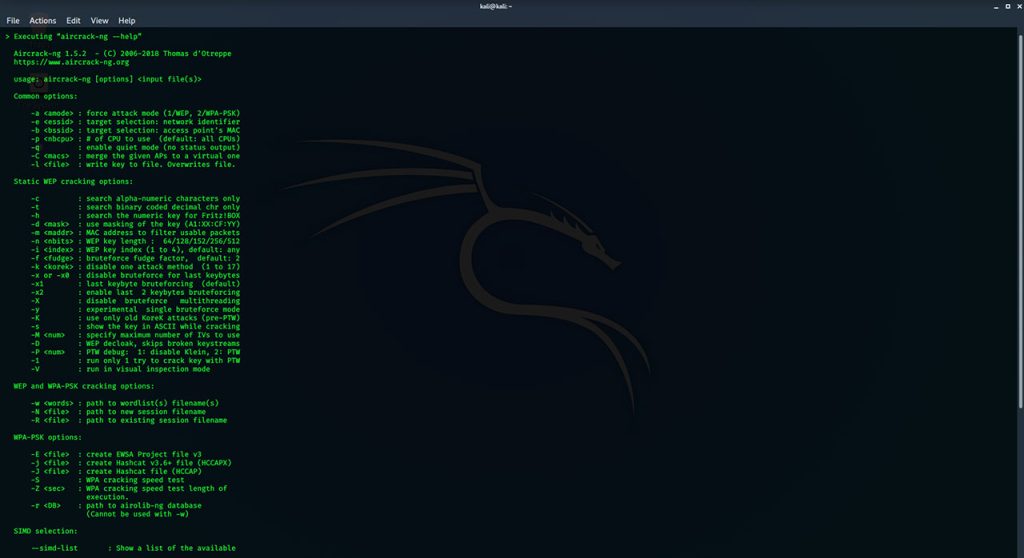The image size is (1024, 558).
Task: Click the '-e <essid>' network identifier line
Action: tap(135, 122)
